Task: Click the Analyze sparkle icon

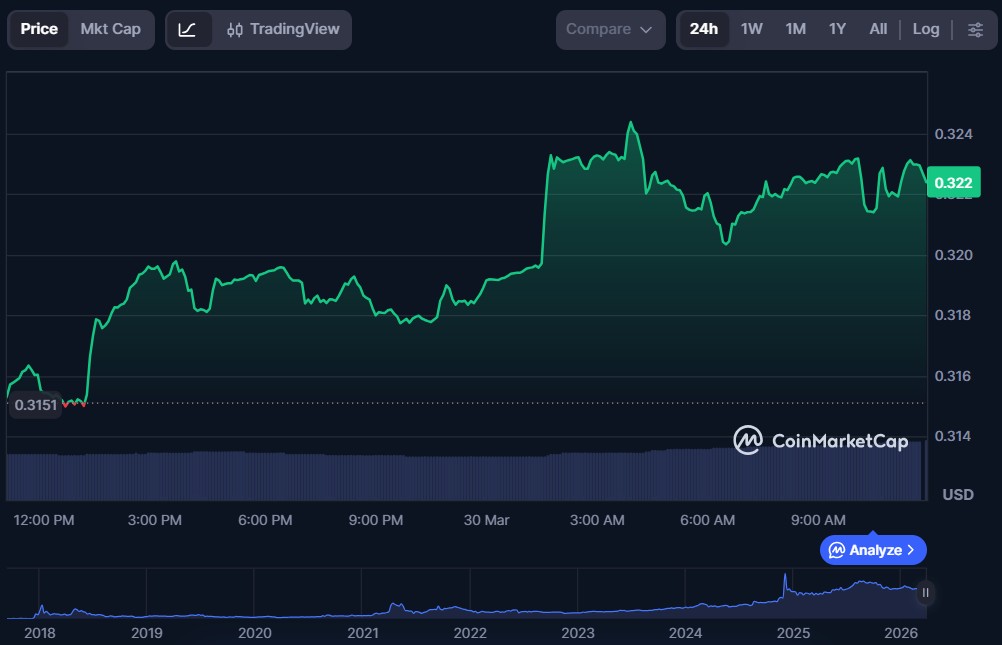Action: 836,550
